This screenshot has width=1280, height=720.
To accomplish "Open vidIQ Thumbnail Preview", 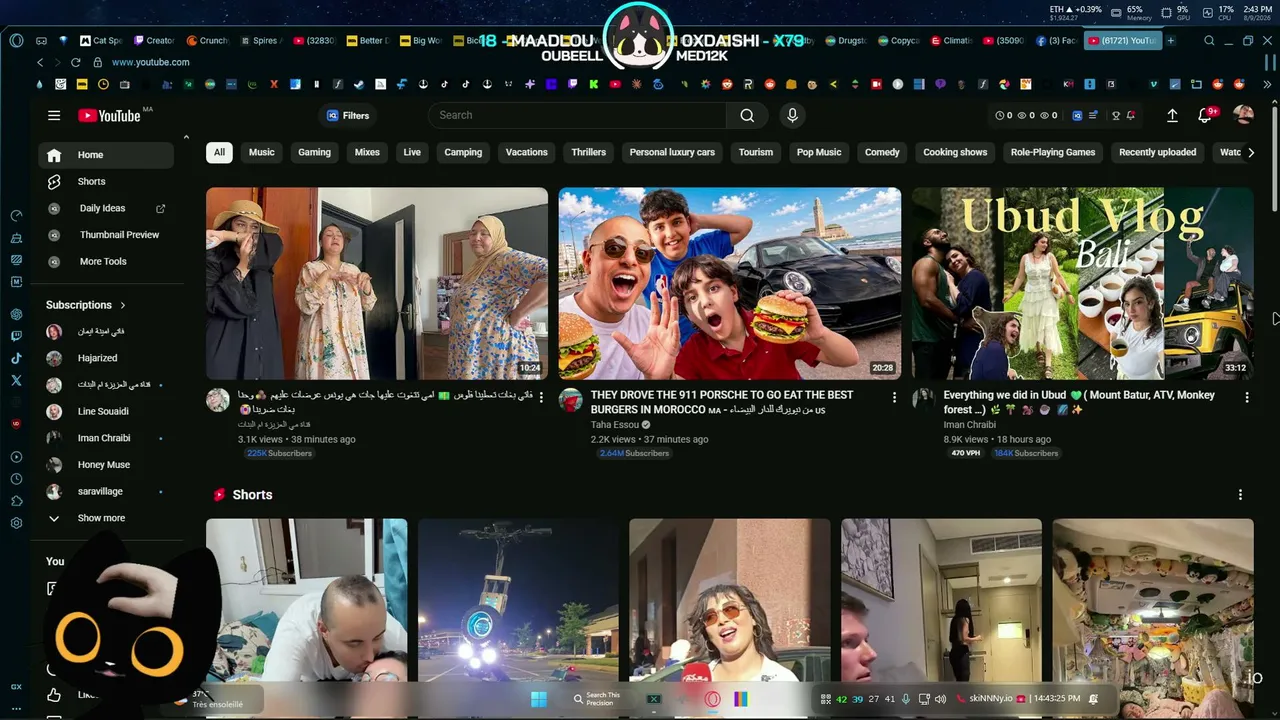I will pos(106,235).
